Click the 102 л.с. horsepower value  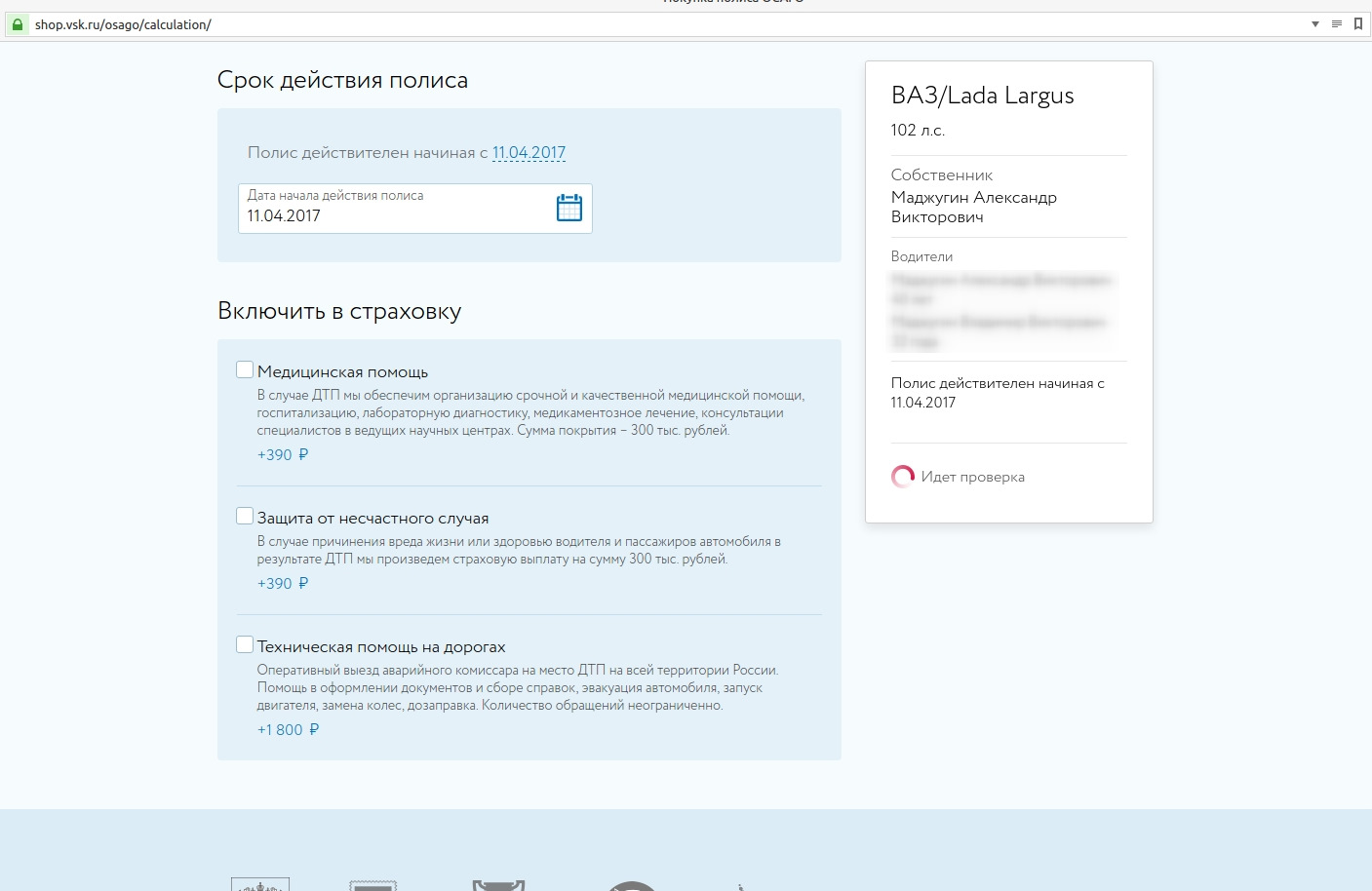pos(918,131)
